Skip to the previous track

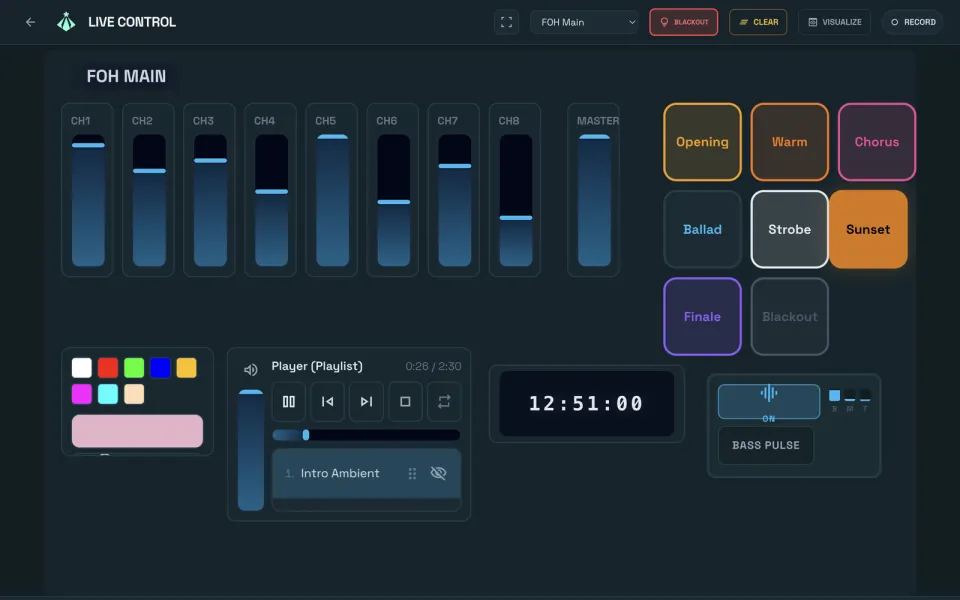pyautogui.click(x=328, y=402)
